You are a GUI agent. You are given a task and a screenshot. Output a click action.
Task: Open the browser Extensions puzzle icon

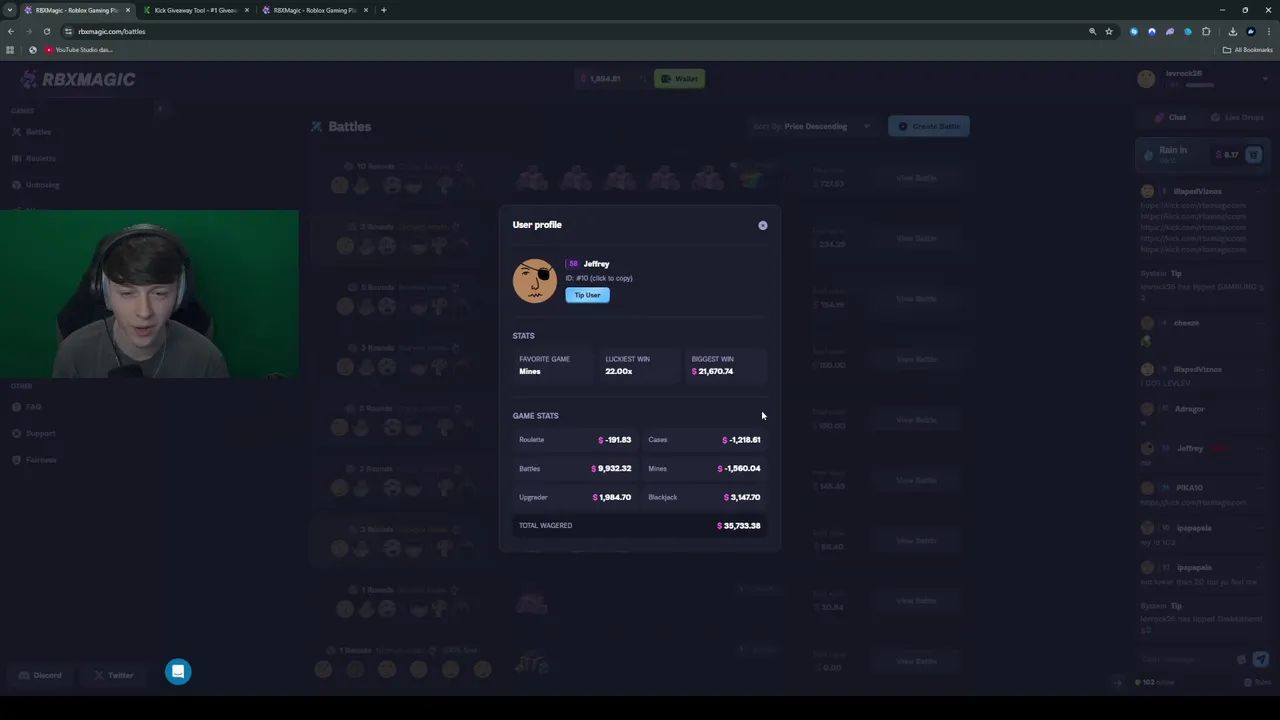click(1206, 31)
